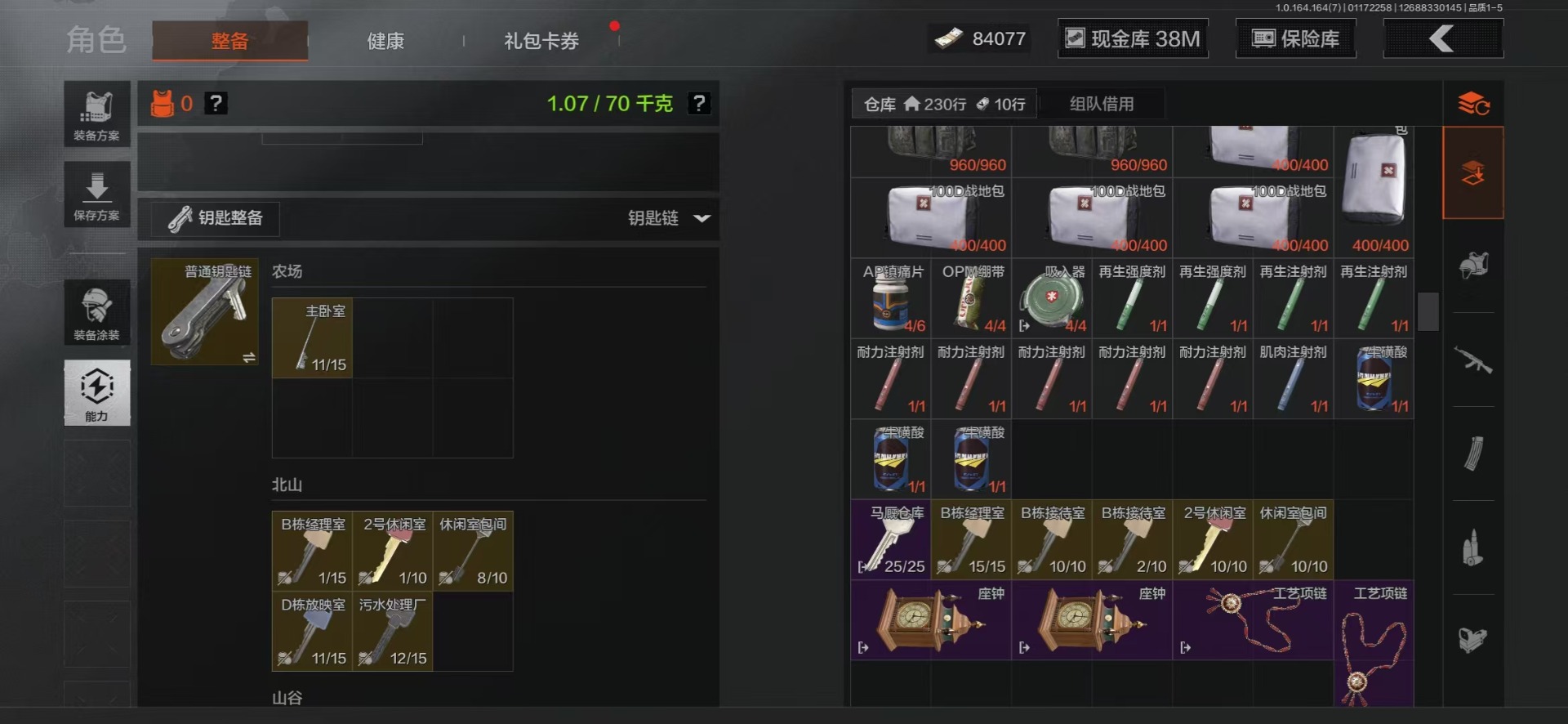Switch to the 健康 tab
The height and width of the screenshot is (724, 1568).
pos(385,41)
